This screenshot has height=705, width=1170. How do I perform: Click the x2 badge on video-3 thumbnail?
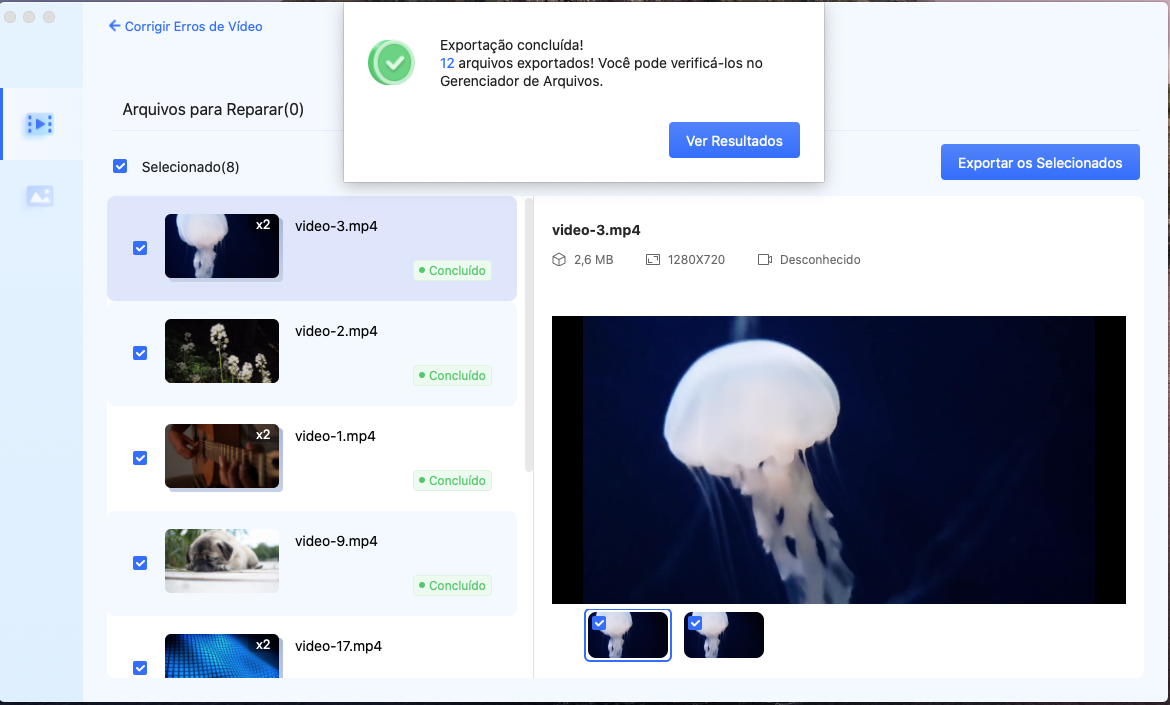(263, 225)
